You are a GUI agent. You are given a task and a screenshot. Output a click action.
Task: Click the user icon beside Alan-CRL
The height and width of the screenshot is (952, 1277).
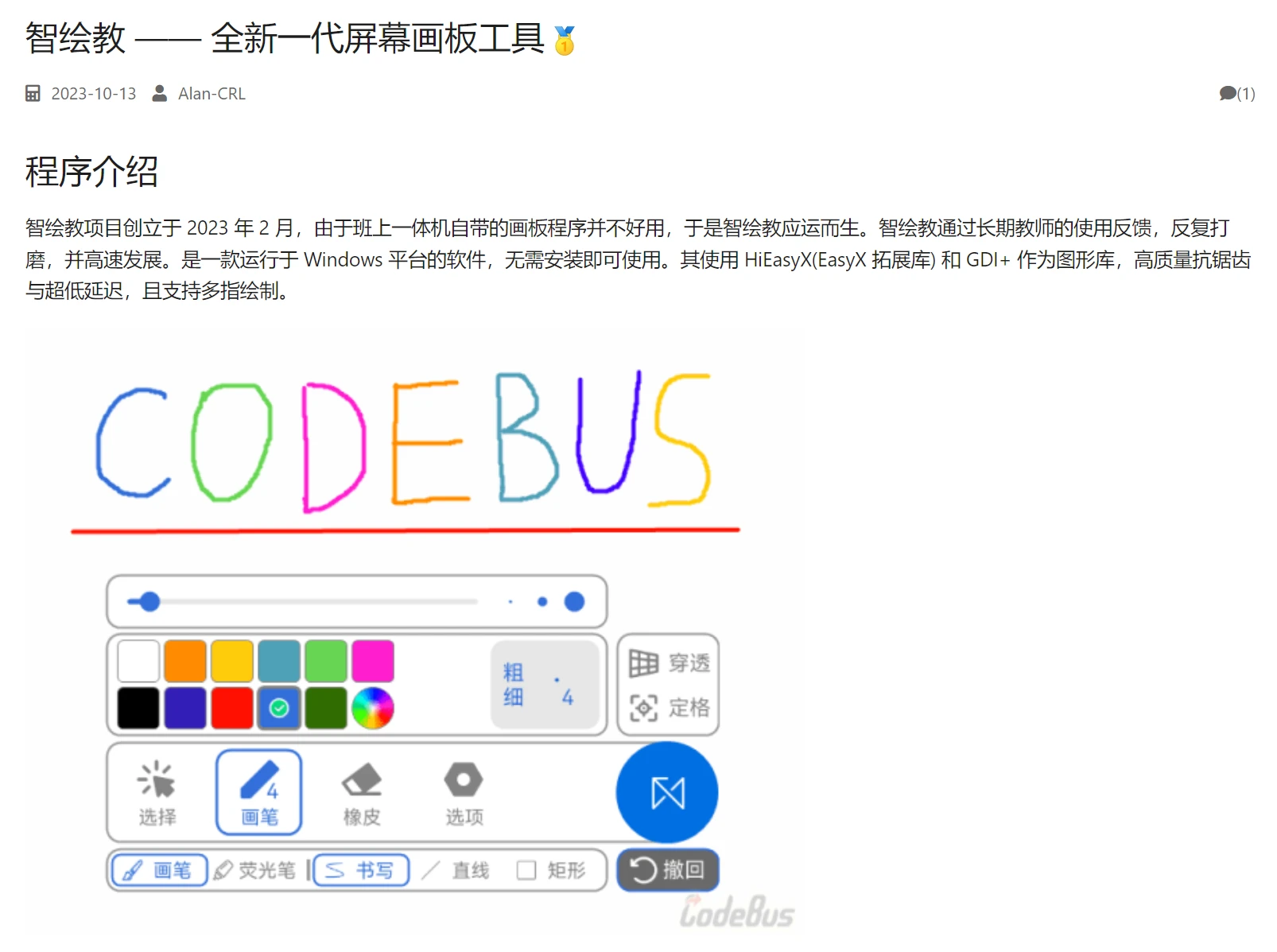coord(160,94)
